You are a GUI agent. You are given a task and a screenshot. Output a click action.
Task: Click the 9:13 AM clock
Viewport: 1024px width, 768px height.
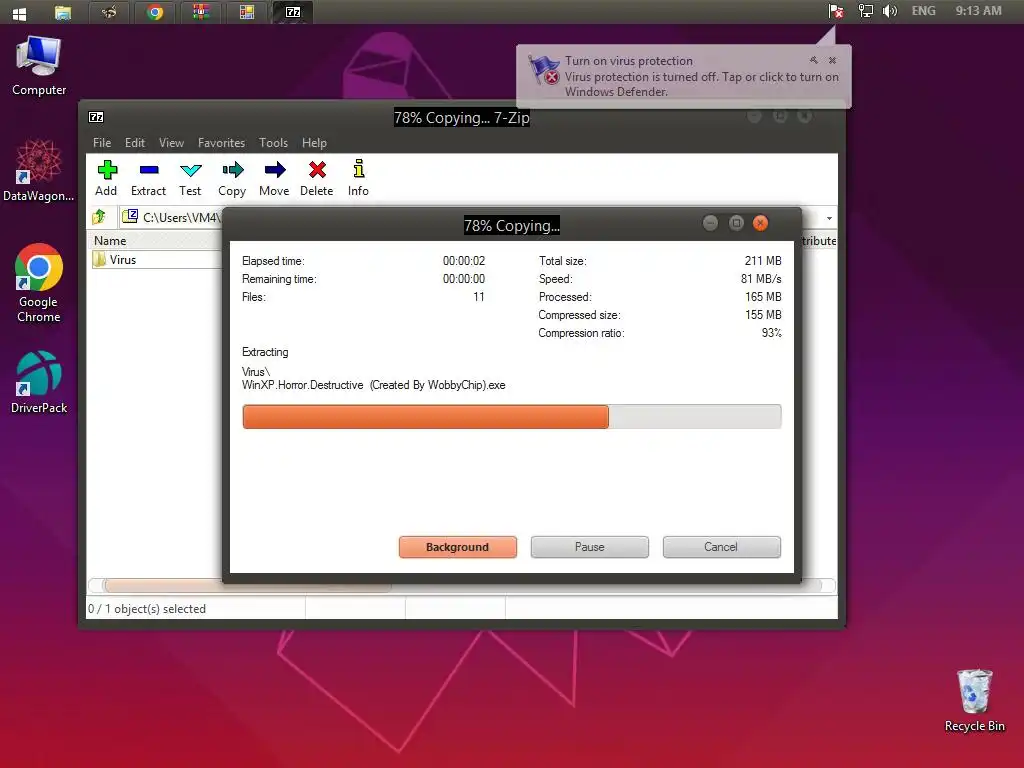pyautogui.click(x=978, y=11)
